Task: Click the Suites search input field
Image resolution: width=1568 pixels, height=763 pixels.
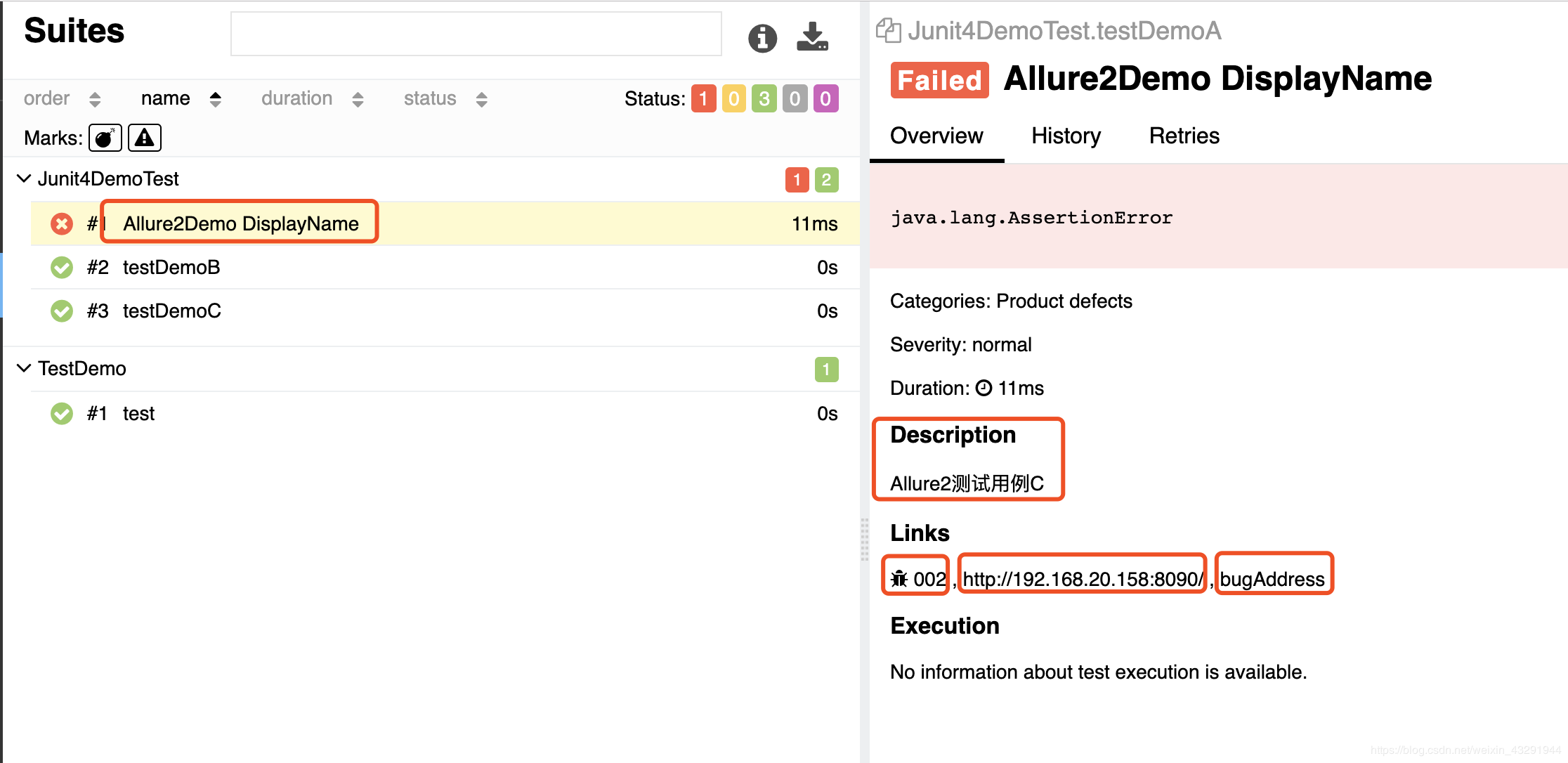Action: click(x=476, y=34)
